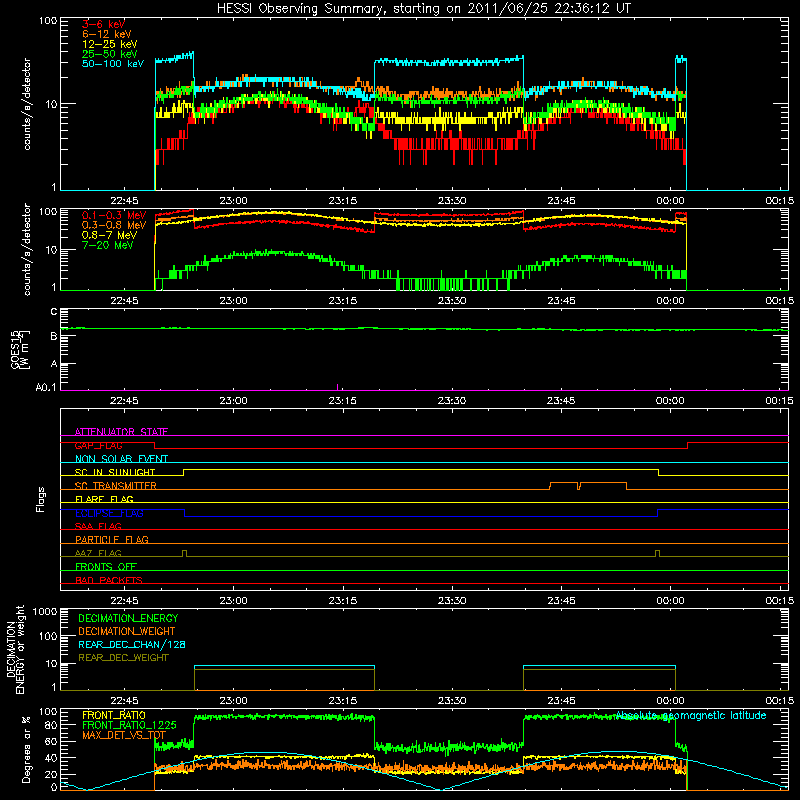Click the Flags panel axis title
The image size is (800, 800).
tap(41, 499)
